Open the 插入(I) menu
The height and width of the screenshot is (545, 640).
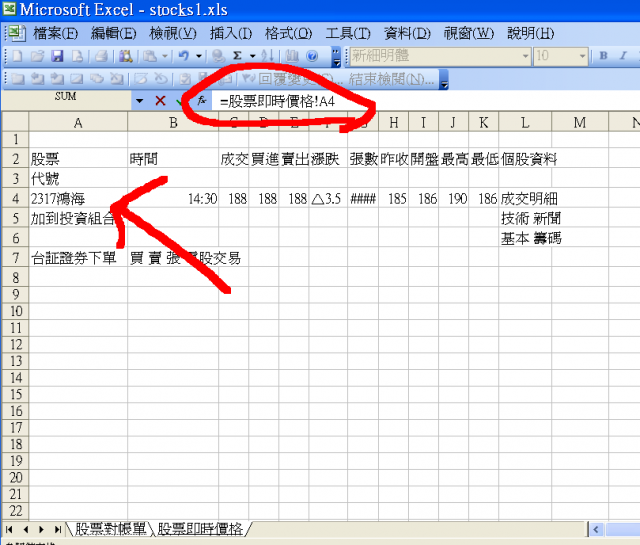(x=231, y=33)
